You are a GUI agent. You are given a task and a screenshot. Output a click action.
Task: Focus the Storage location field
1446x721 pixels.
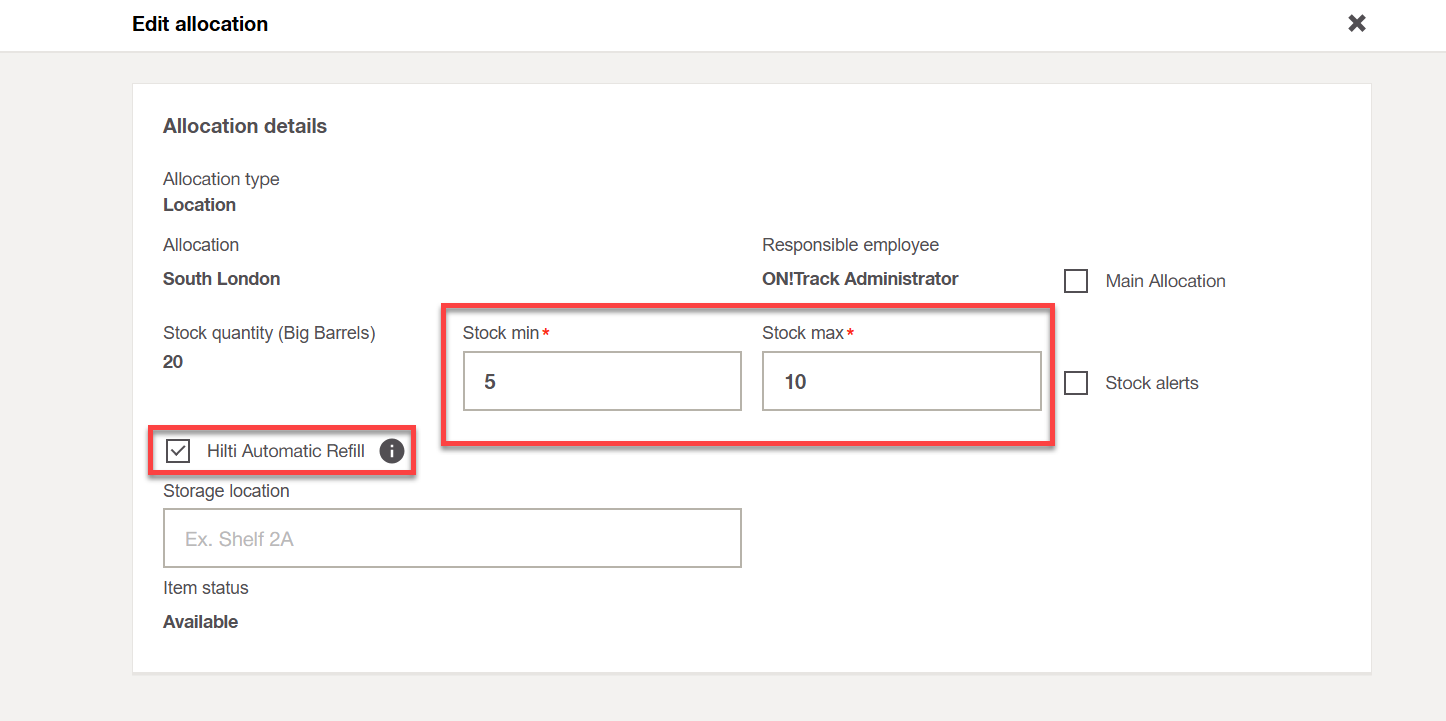(452, 538)
